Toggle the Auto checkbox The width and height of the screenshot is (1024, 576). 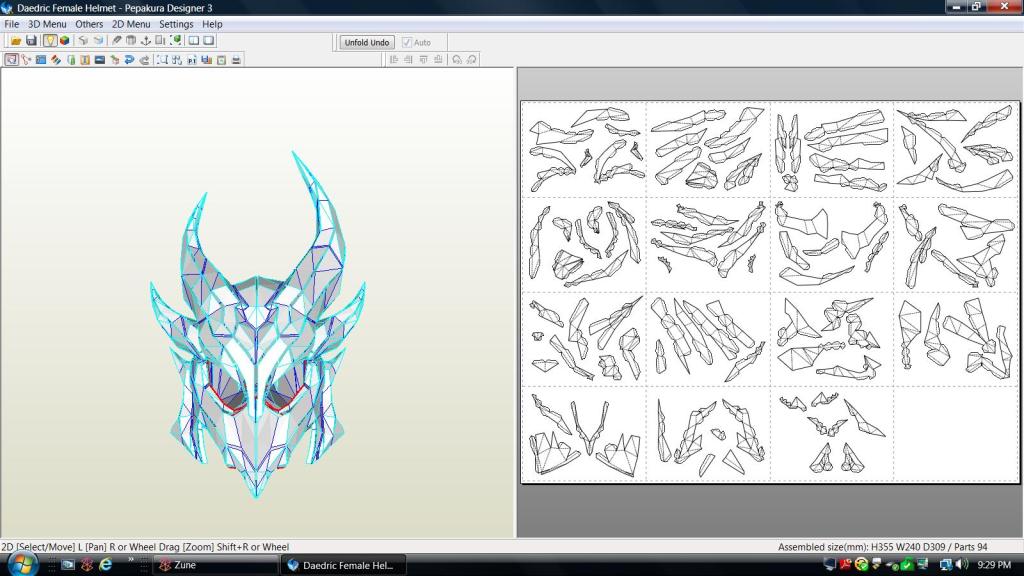pyautogui.click(x=407, y=43)
